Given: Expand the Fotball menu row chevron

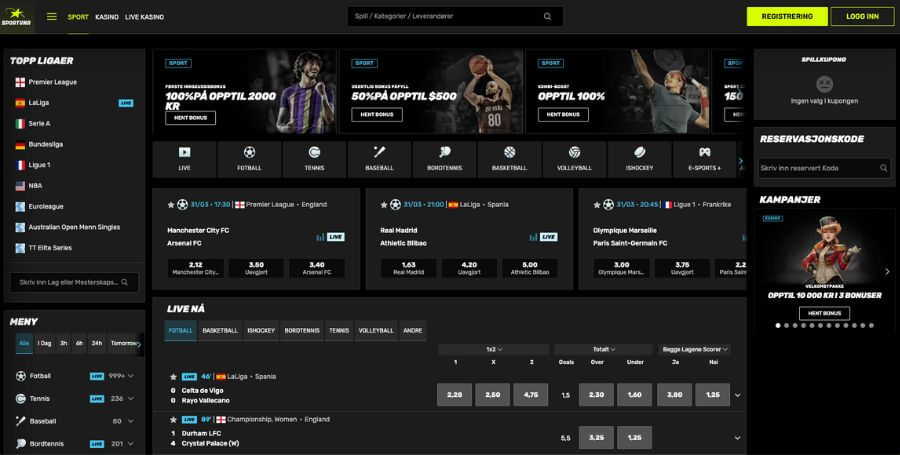Looking at the screenshot, I should (x=131, y=376).
